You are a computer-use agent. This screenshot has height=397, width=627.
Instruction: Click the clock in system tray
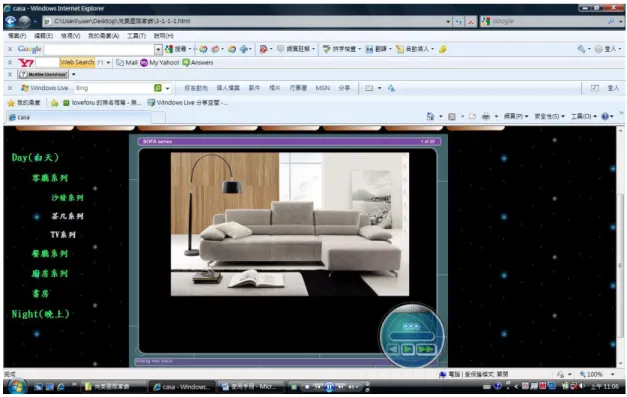point(605,386)
